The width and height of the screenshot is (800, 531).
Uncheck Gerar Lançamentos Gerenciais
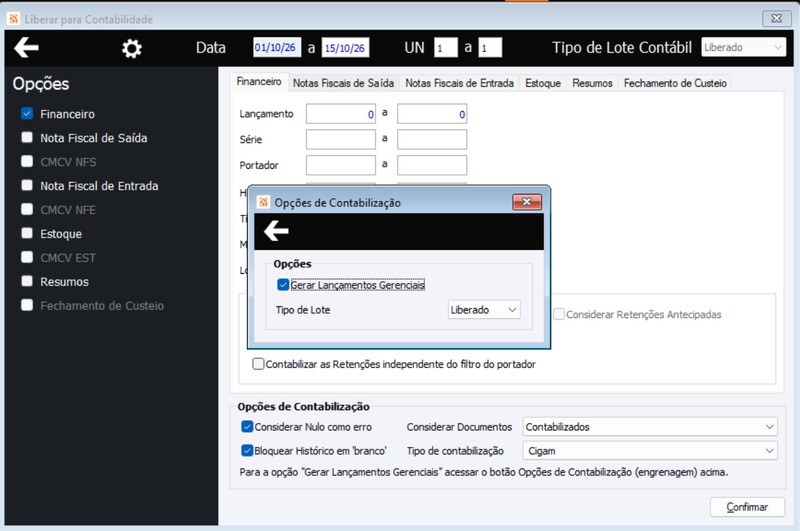point(283,285)
